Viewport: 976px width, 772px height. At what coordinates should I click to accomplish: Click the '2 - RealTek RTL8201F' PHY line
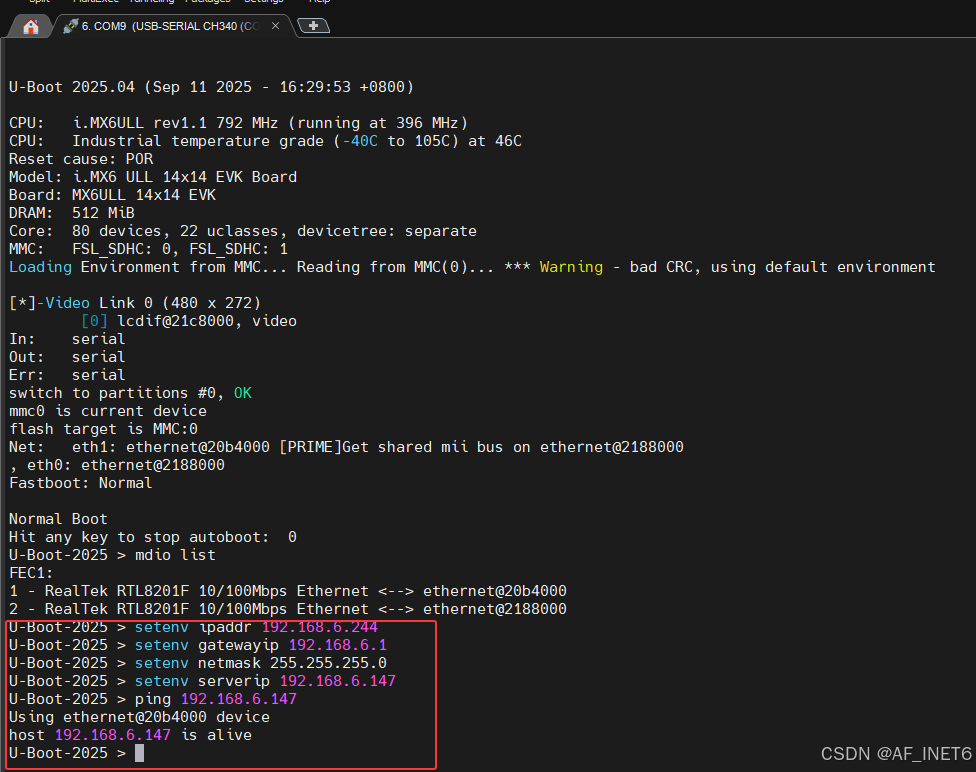click(288, 610)
